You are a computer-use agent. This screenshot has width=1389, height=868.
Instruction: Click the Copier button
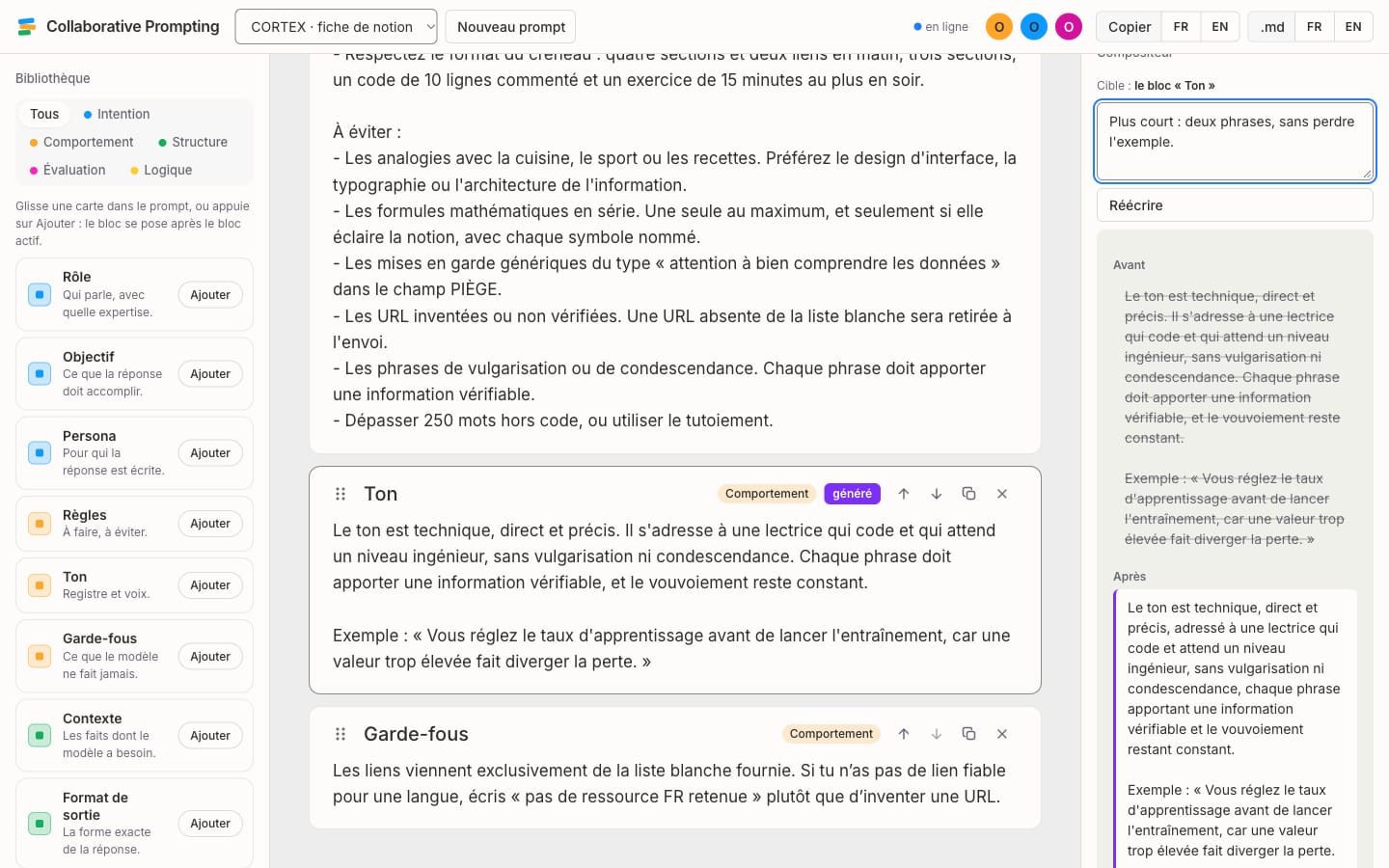point(1130,27)
